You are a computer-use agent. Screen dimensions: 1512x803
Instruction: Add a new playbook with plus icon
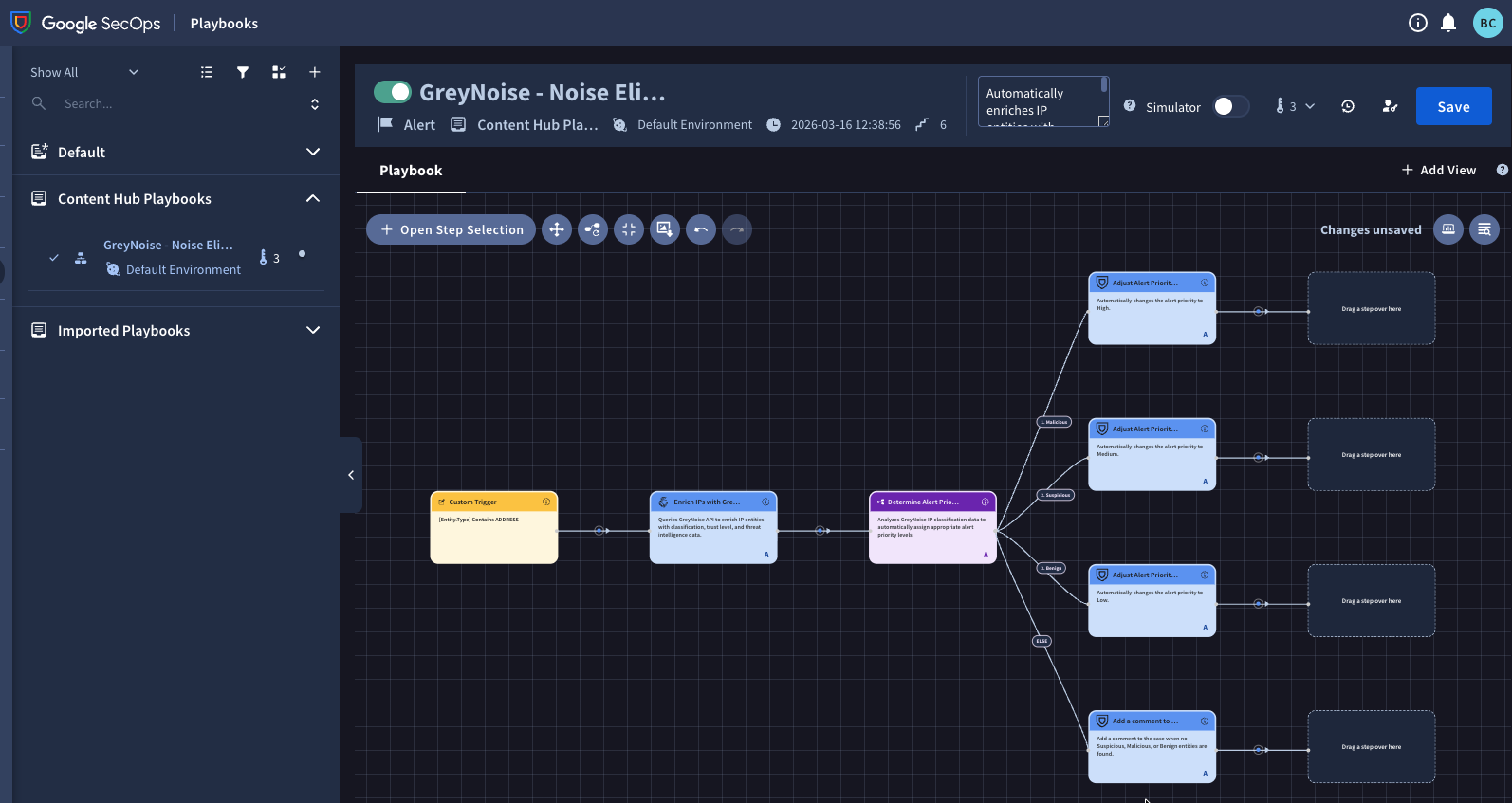point(315,72)
